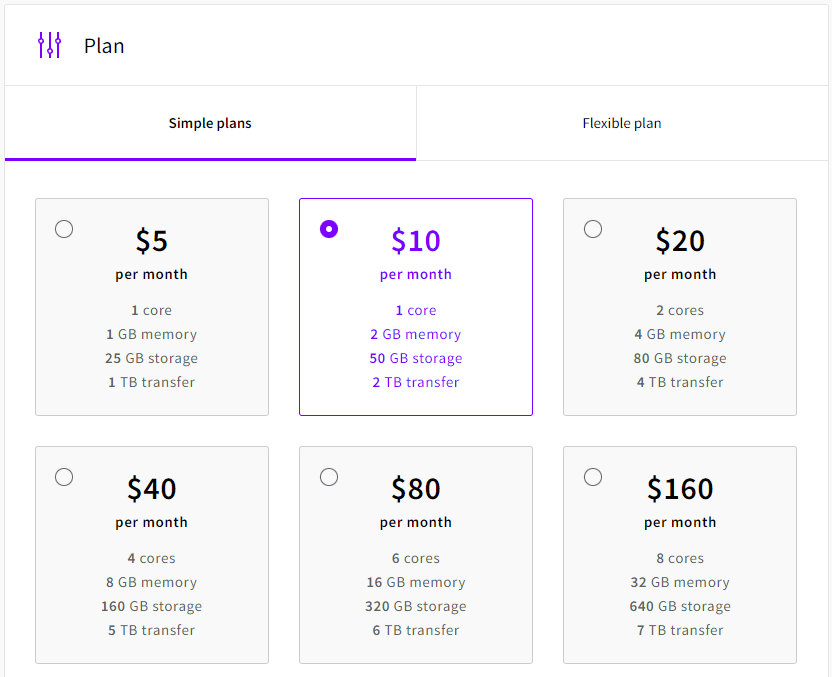This screenshot has width=832, height=677.
Task: Select the $5 per month radio button
Action: (64, 228)
